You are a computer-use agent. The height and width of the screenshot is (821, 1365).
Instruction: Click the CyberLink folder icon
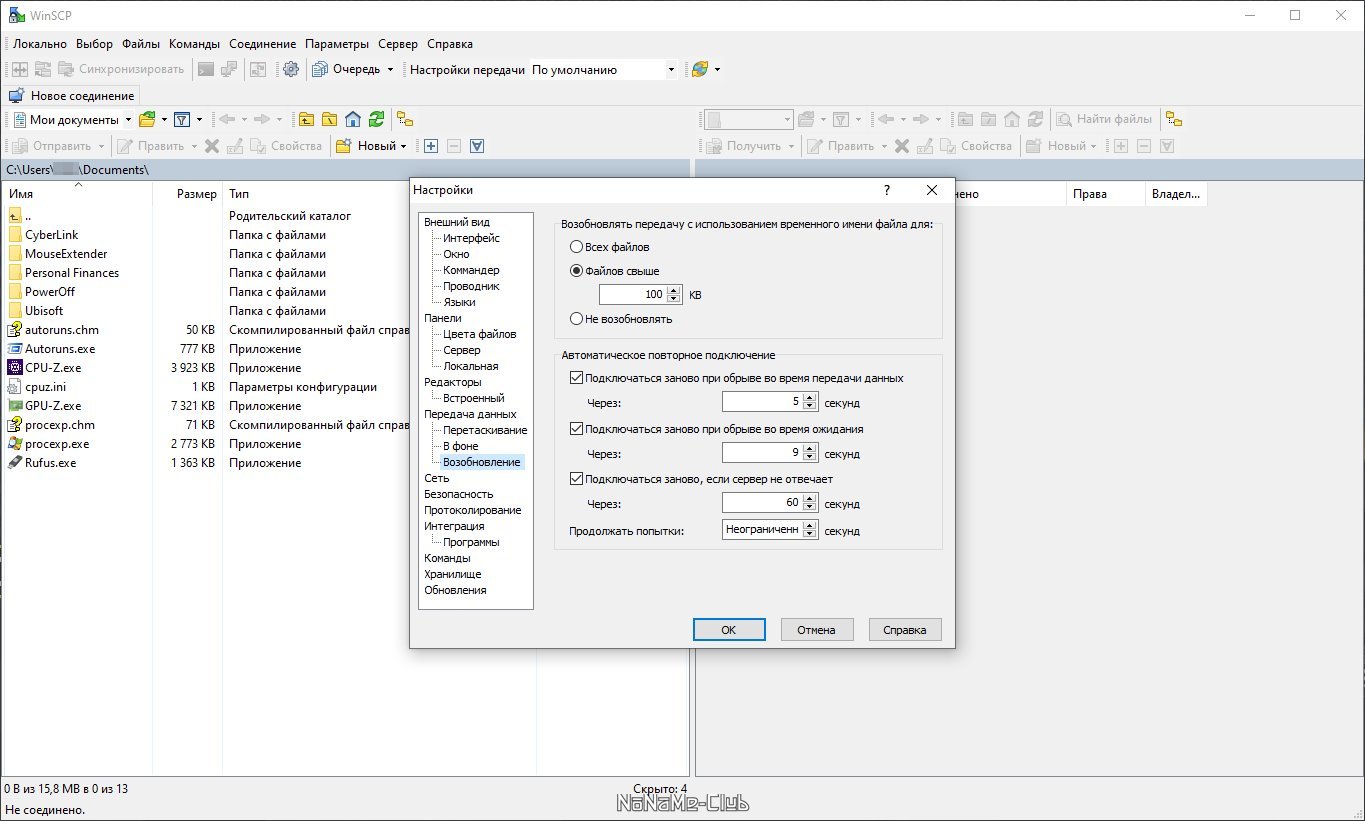[x=15, y=235]
